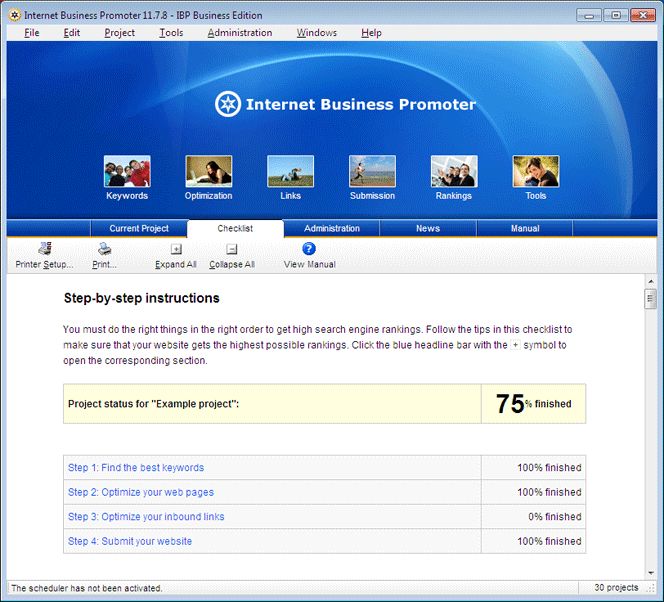Click the Expand All plus icon
The height and width of the screenshot is (602, 664).
click(x=176, y=249)
